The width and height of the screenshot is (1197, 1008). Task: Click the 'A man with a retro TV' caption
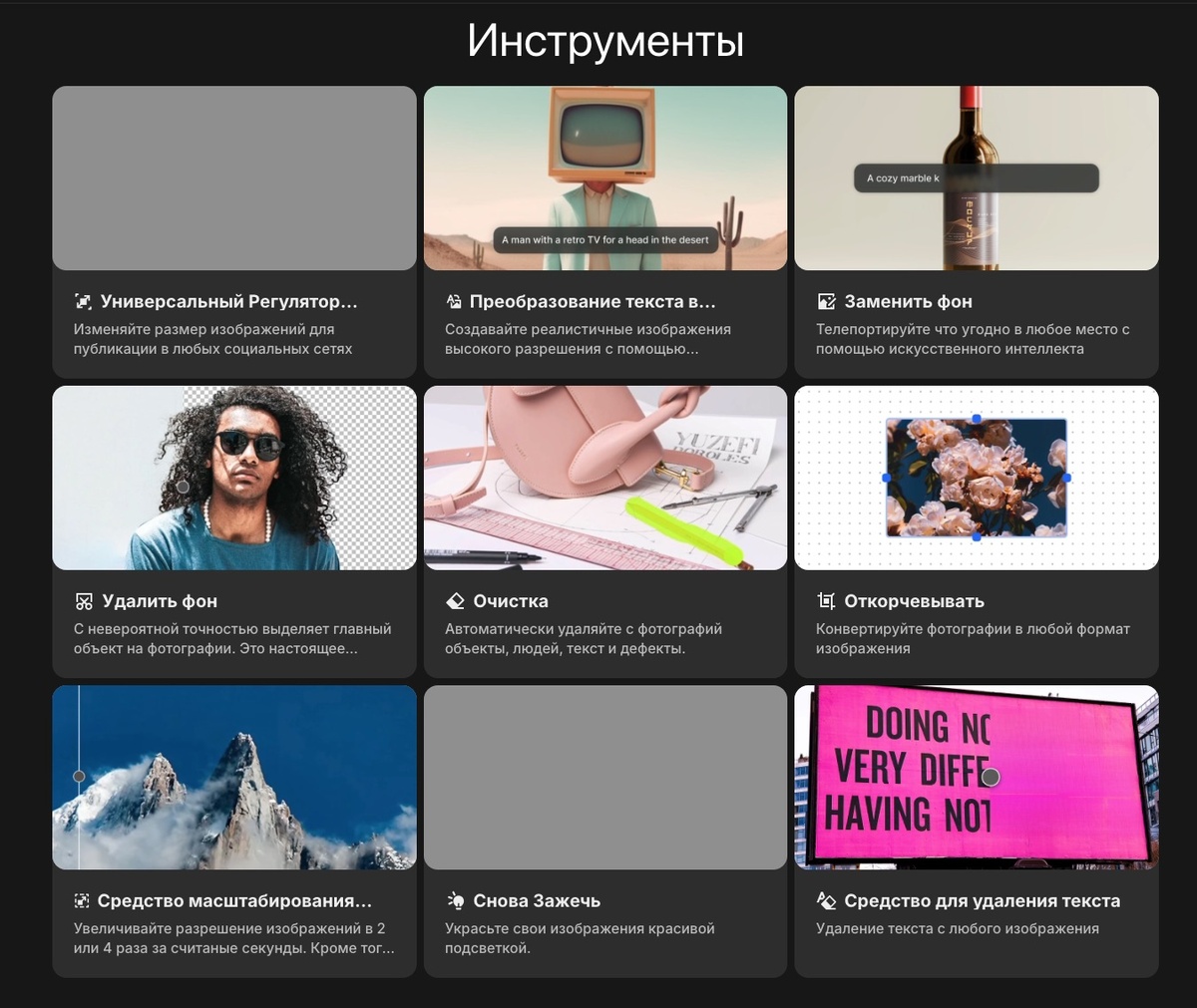(604, 239)
